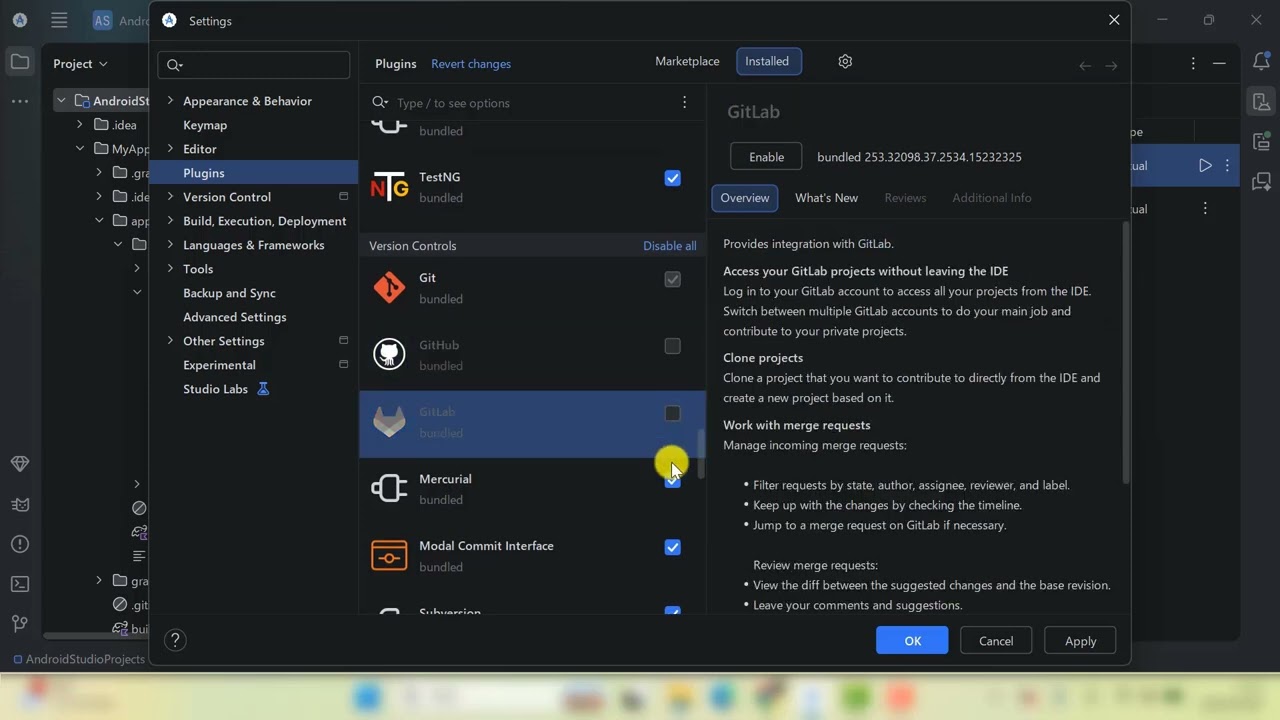Click the plugin description scrollbar
Viewport: 1280px width, 720px height.
point(1126,352)
